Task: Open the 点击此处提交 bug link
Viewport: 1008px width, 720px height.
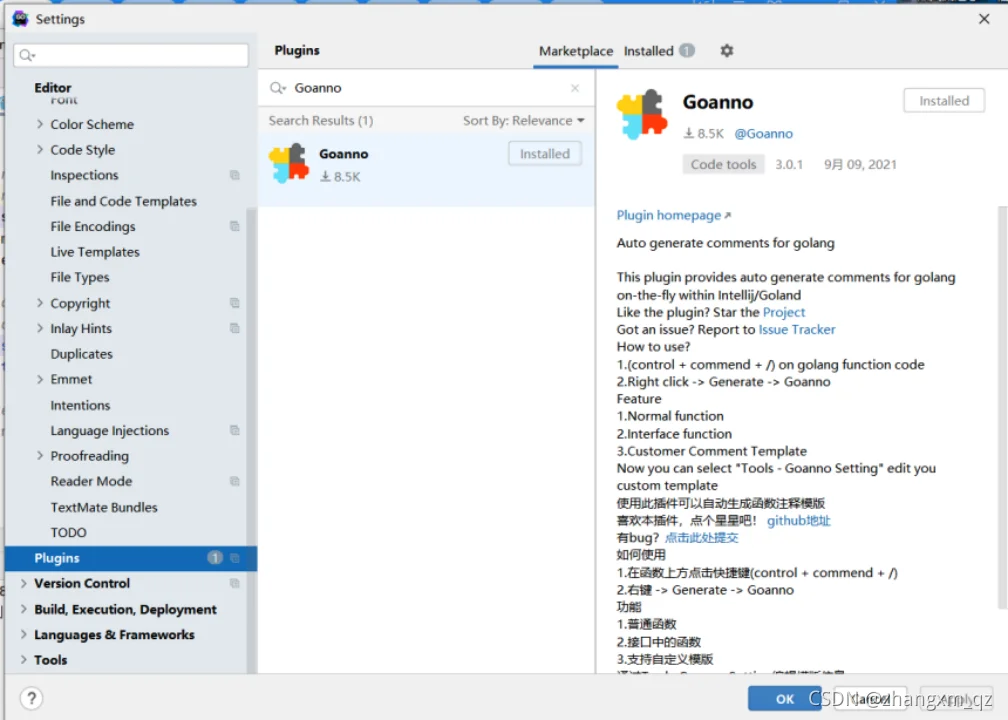Action: point(701,537)
